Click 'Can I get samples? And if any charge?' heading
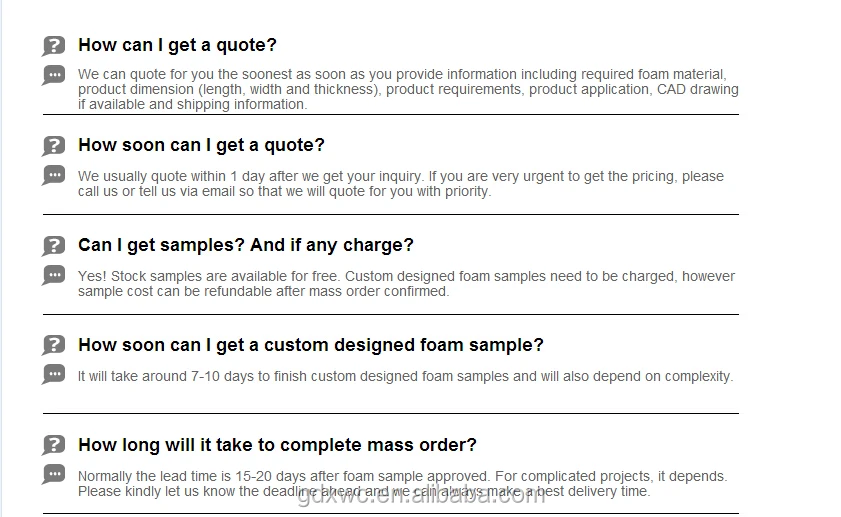 click(x=245, y=245)
